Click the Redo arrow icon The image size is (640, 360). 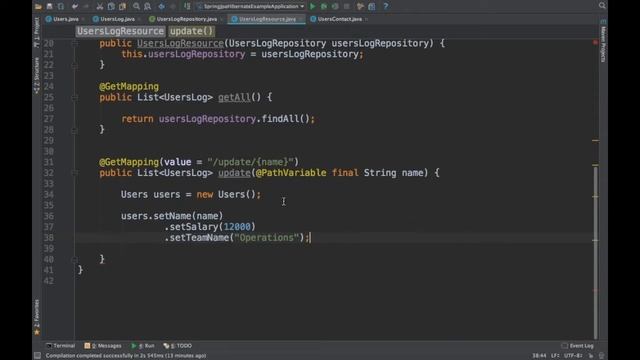[86, 6]
